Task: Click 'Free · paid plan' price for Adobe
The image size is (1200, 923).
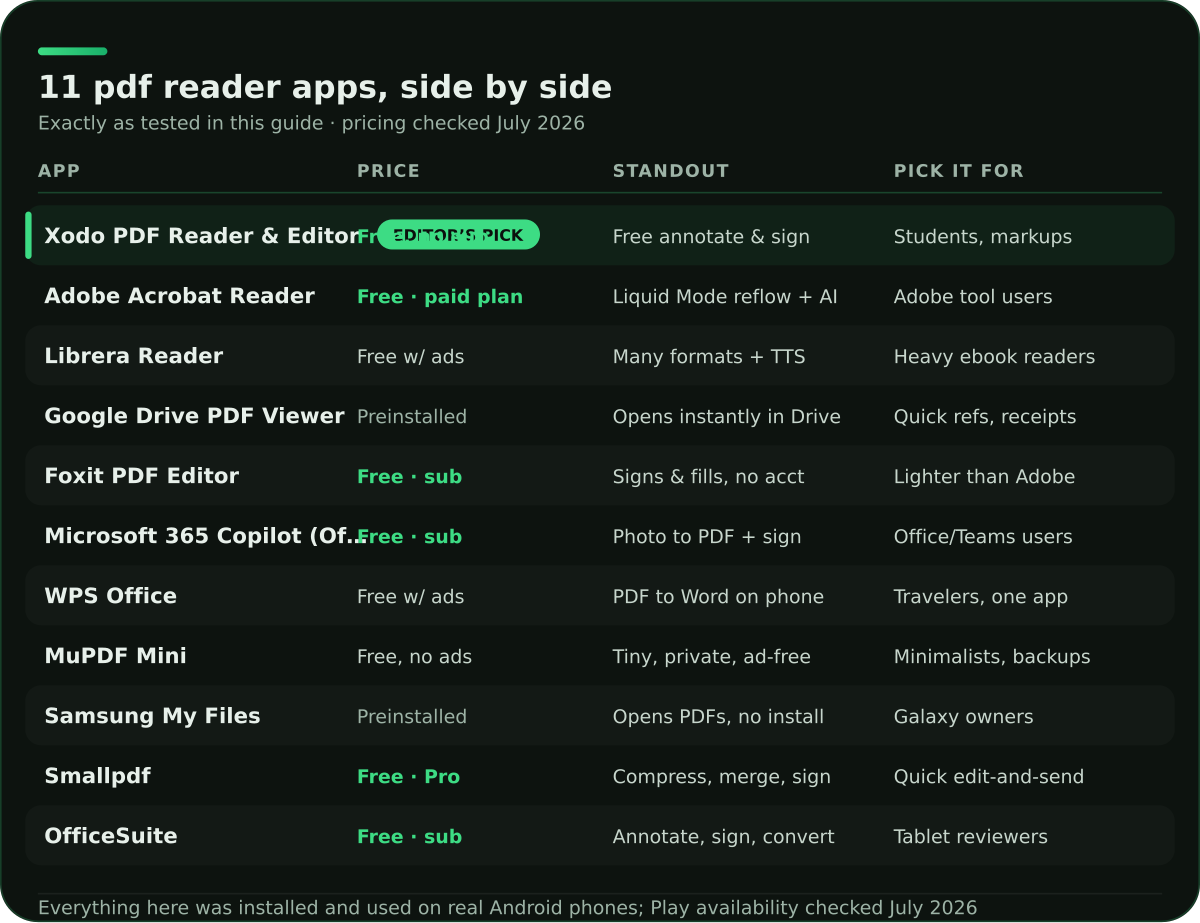Action: (440, 297)
